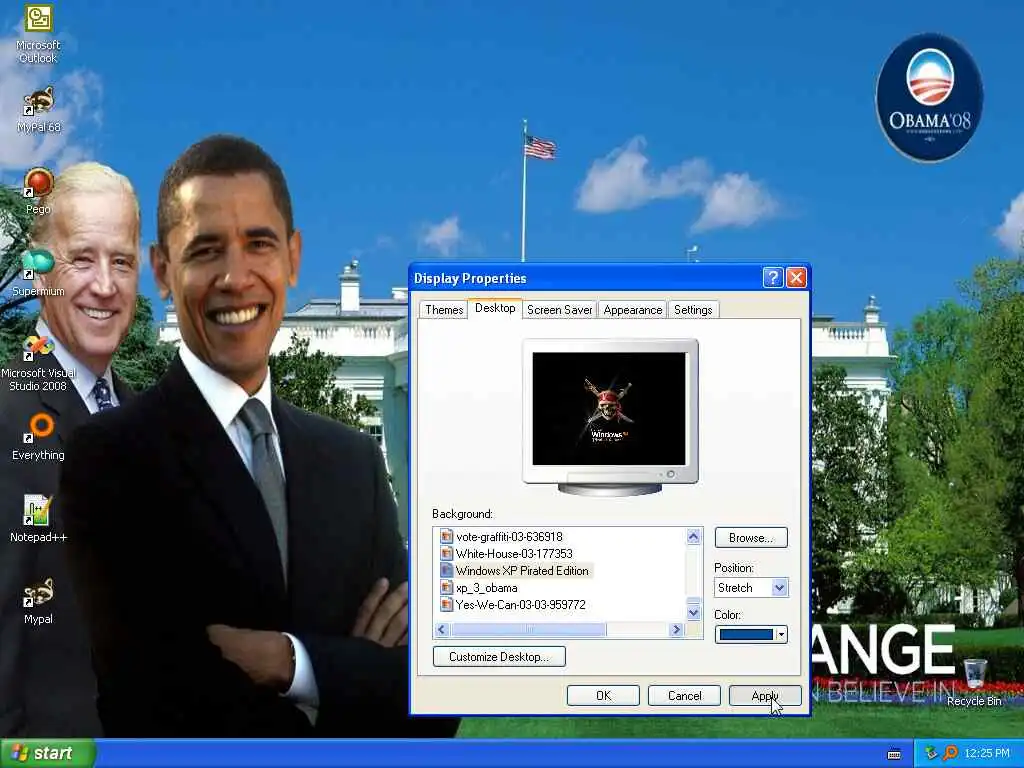The height and width of the screenshot is (768, 1024).
Task: Click the taskbar clock showing 12:25 PM
Action: 987,754
